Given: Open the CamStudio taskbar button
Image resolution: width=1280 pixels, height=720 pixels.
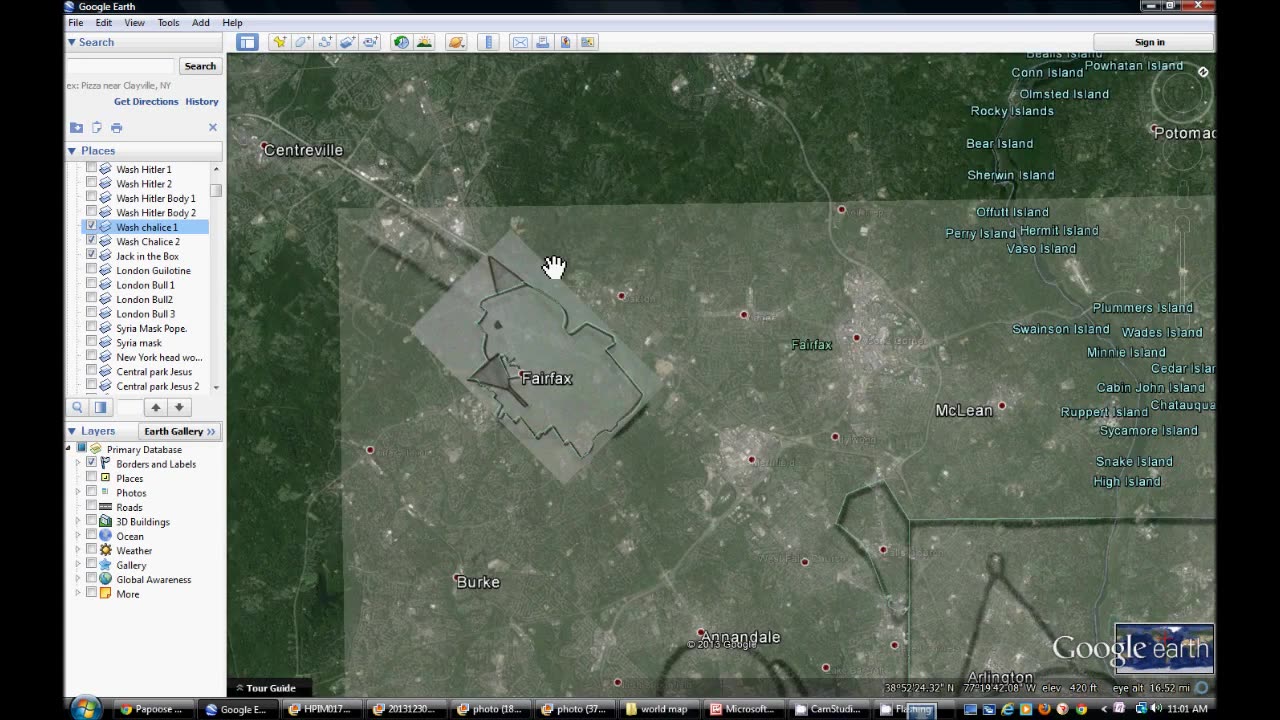Looking at the screenshot, I should pos(827,709).
